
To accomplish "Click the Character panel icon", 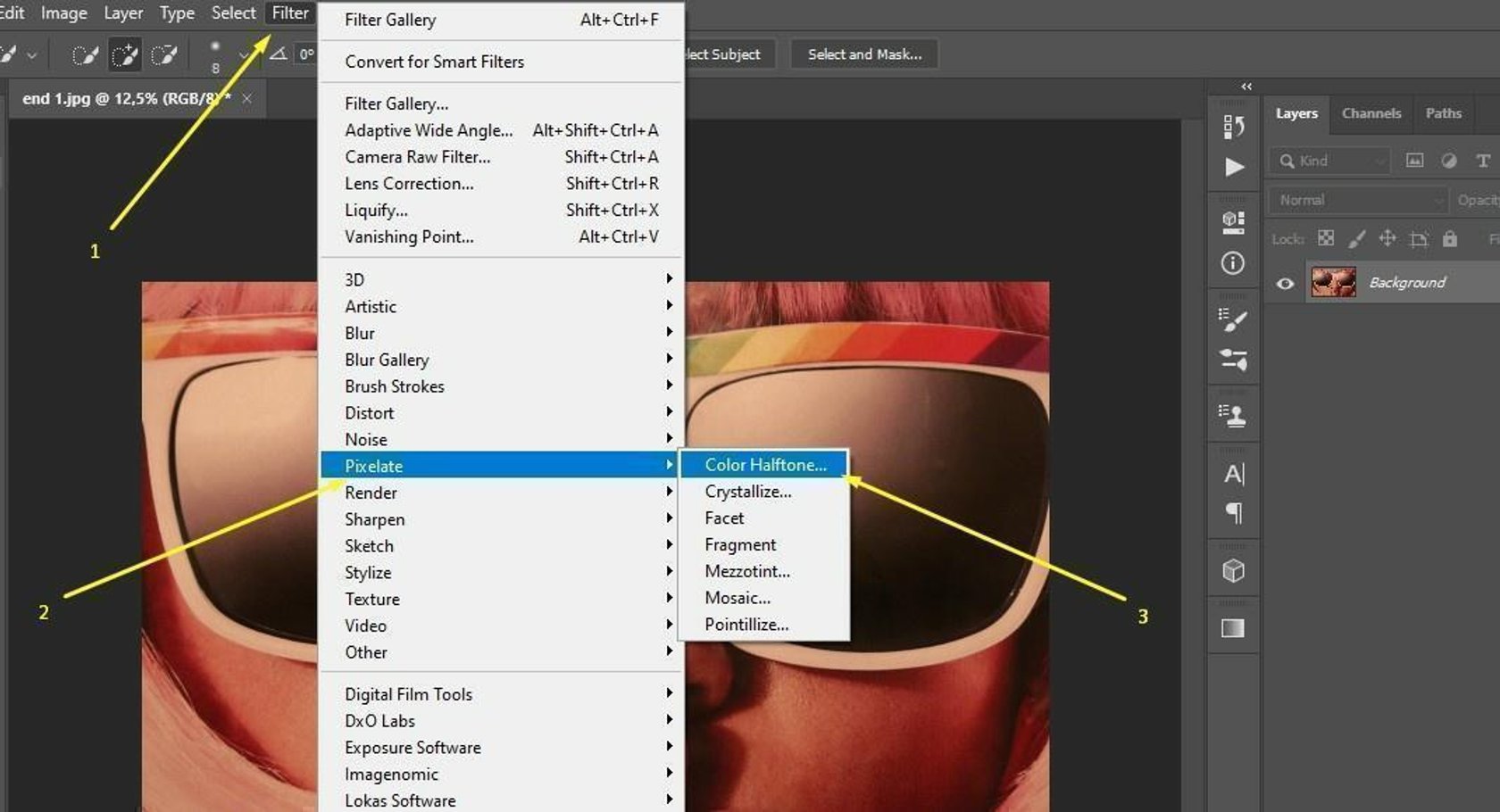I will click(1235, 475).
